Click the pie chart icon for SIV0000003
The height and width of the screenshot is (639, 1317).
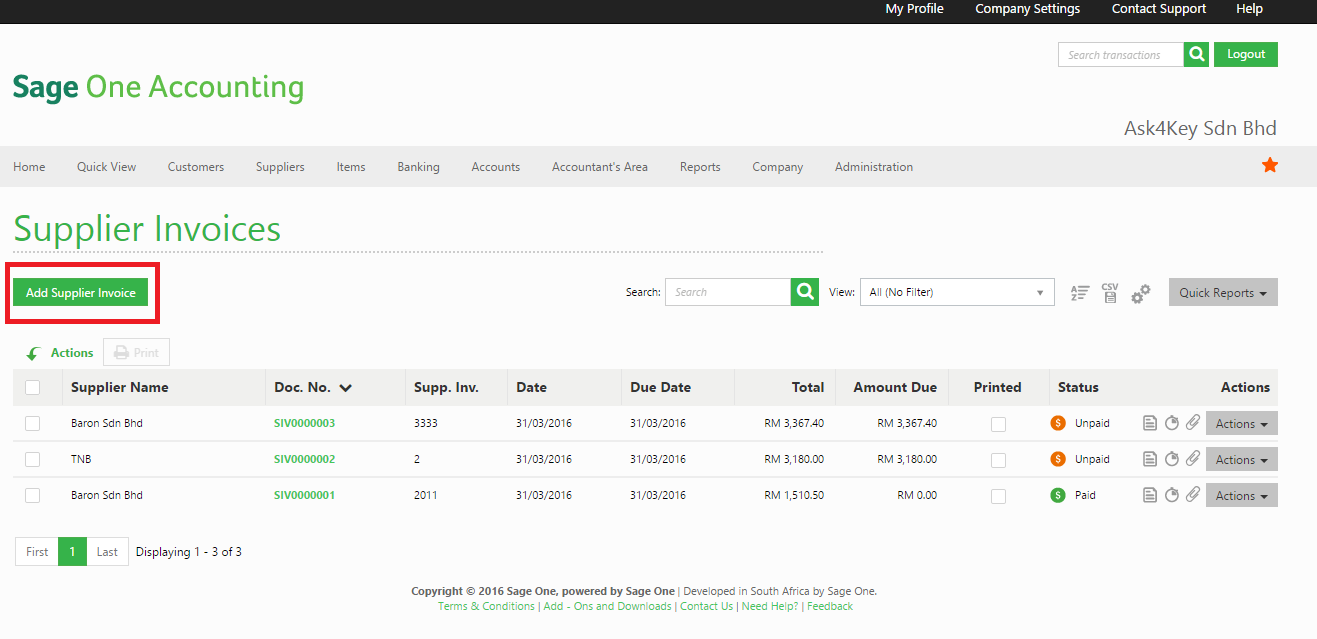(x=1172, y=423)
